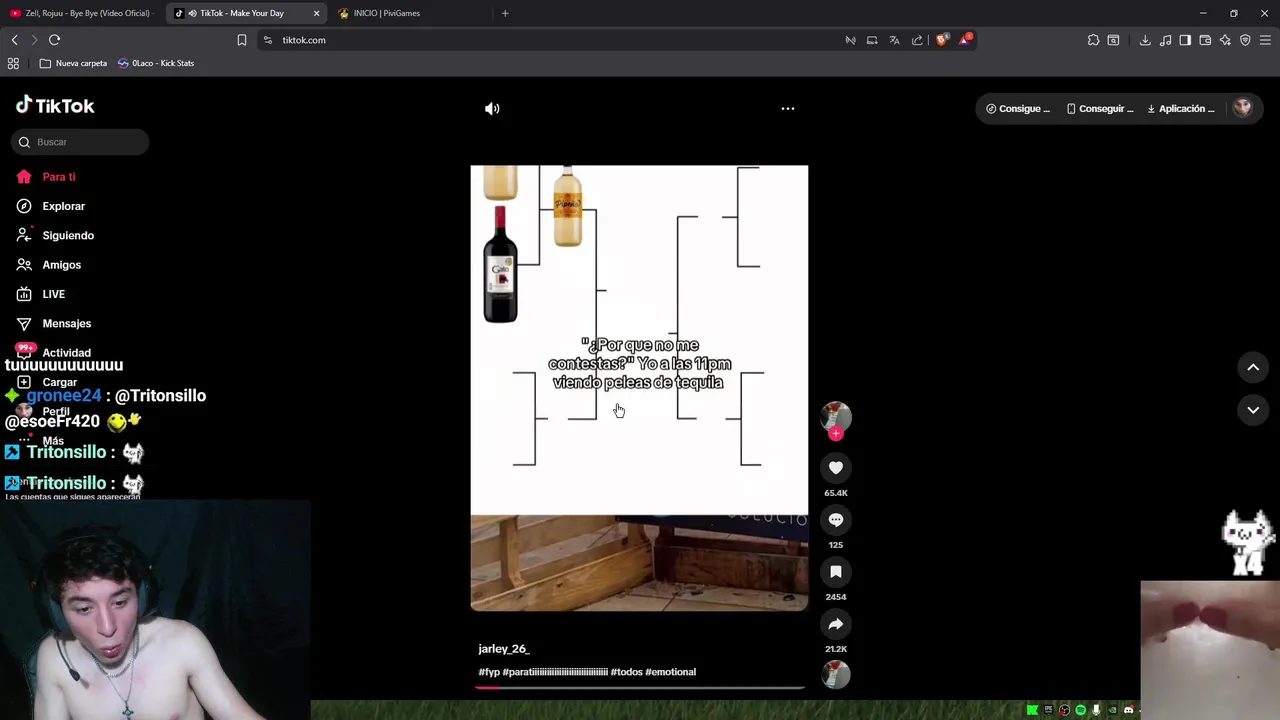Save the video with the bookmark icon
This screenshot has height=720, width=1280.
coord(836,572)
